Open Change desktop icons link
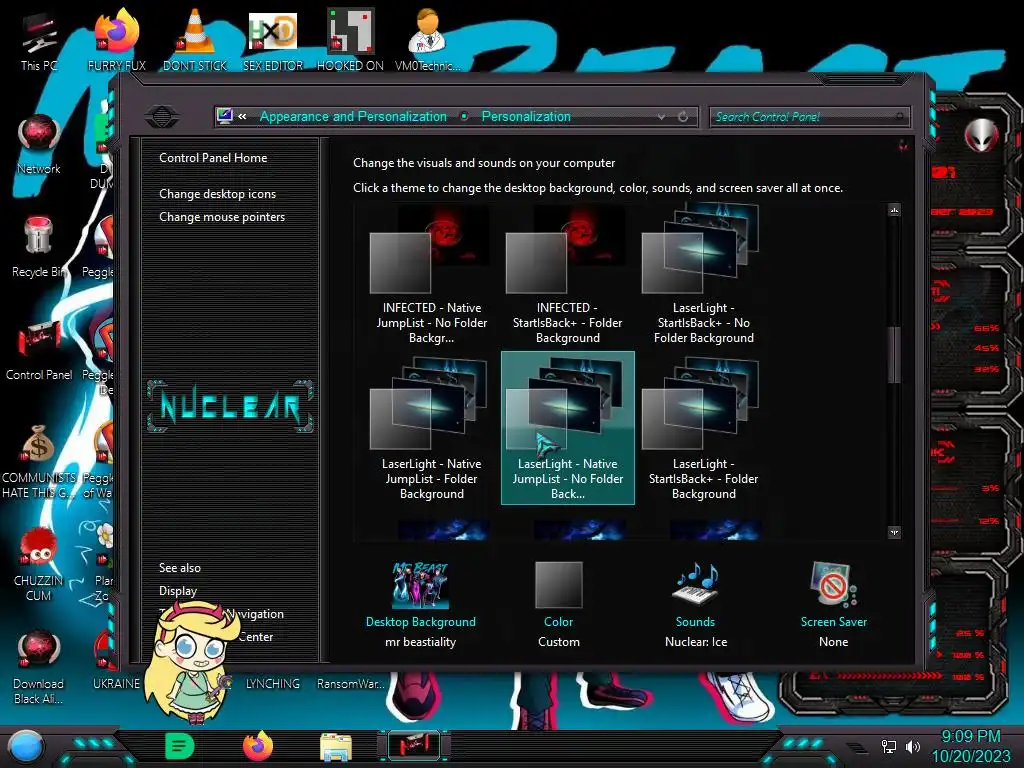Image resolution: width=1024 pixels, height=768 pixels. (217, 194)
